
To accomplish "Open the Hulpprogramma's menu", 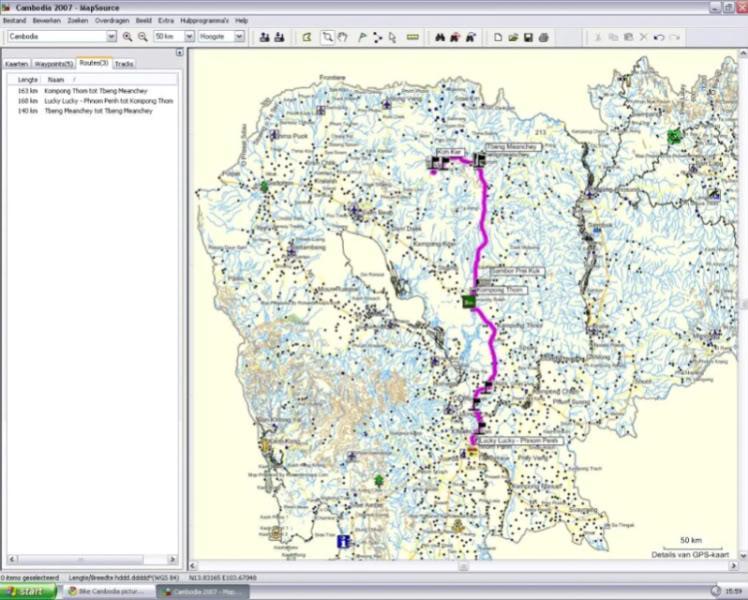I will pos(205,21).
